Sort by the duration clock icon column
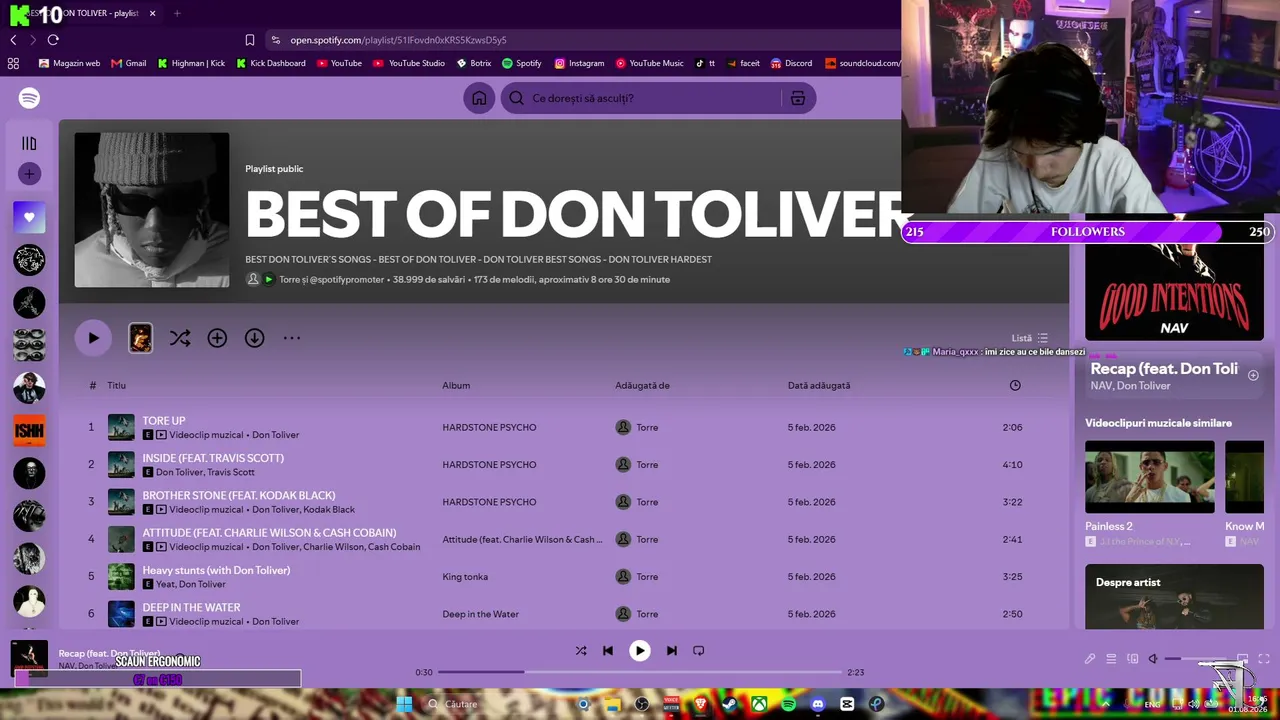Screen dimensions: 1280x720 (x=1015, y=385)
